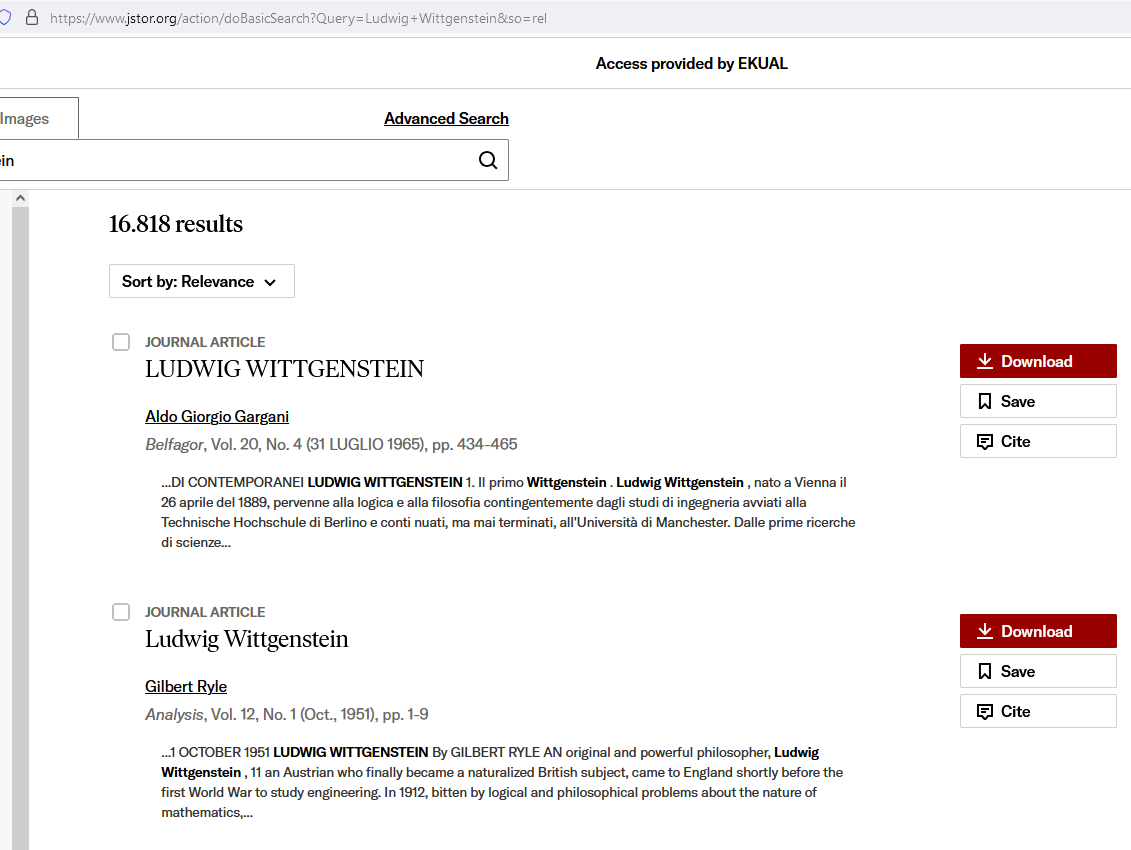The image size is (1131, 850).
Task: Click Cite icon for Gilbert Ryle article
Action: point(984,711)
